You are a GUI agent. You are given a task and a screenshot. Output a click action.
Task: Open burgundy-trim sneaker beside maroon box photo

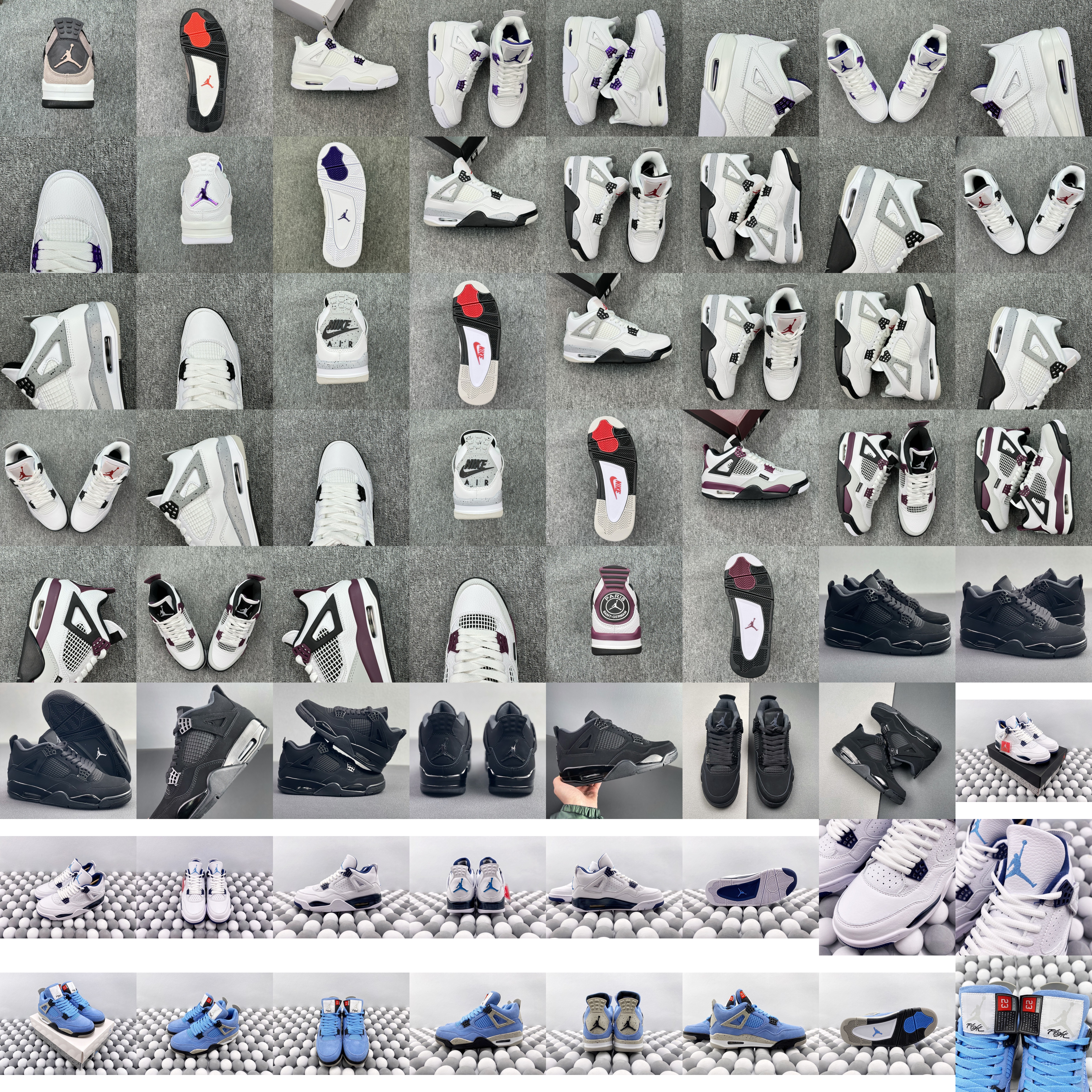[x=751, y=478]
